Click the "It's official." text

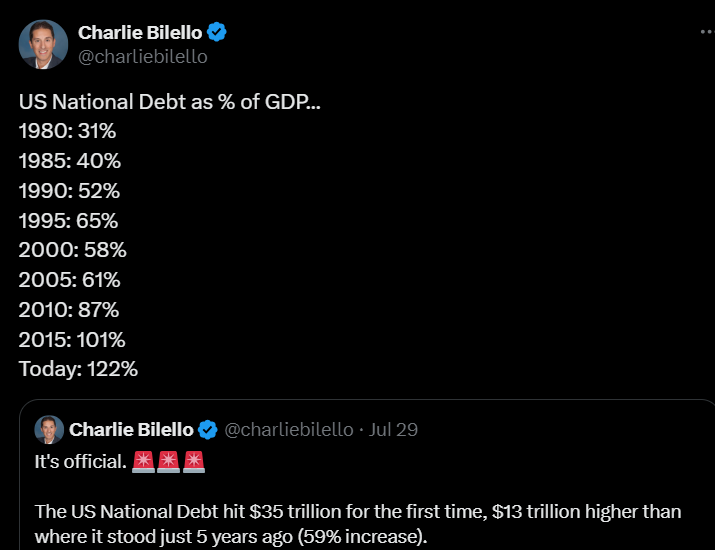point(80,463)
